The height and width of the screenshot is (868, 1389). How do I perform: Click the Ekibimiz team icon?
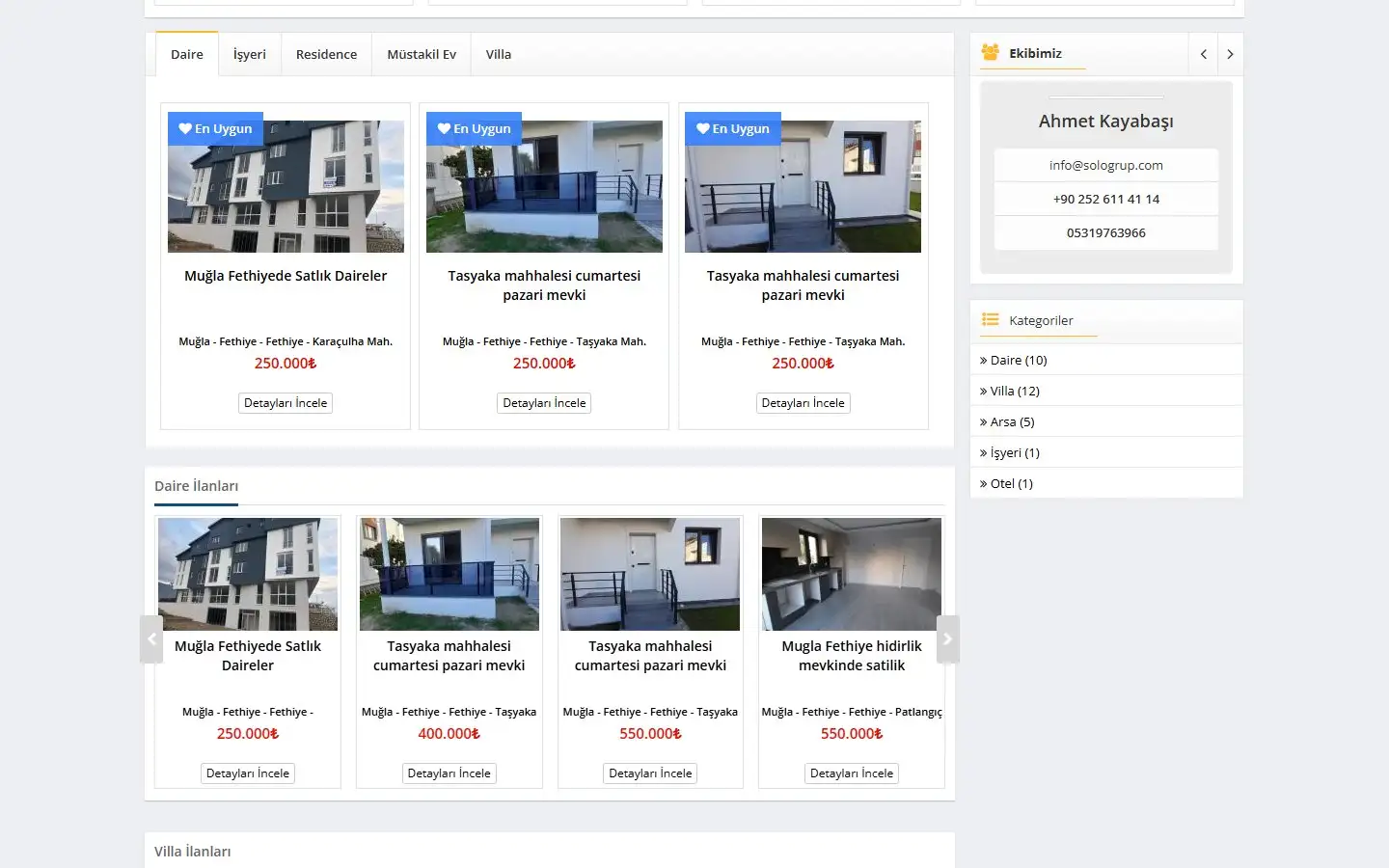[990, 52]
